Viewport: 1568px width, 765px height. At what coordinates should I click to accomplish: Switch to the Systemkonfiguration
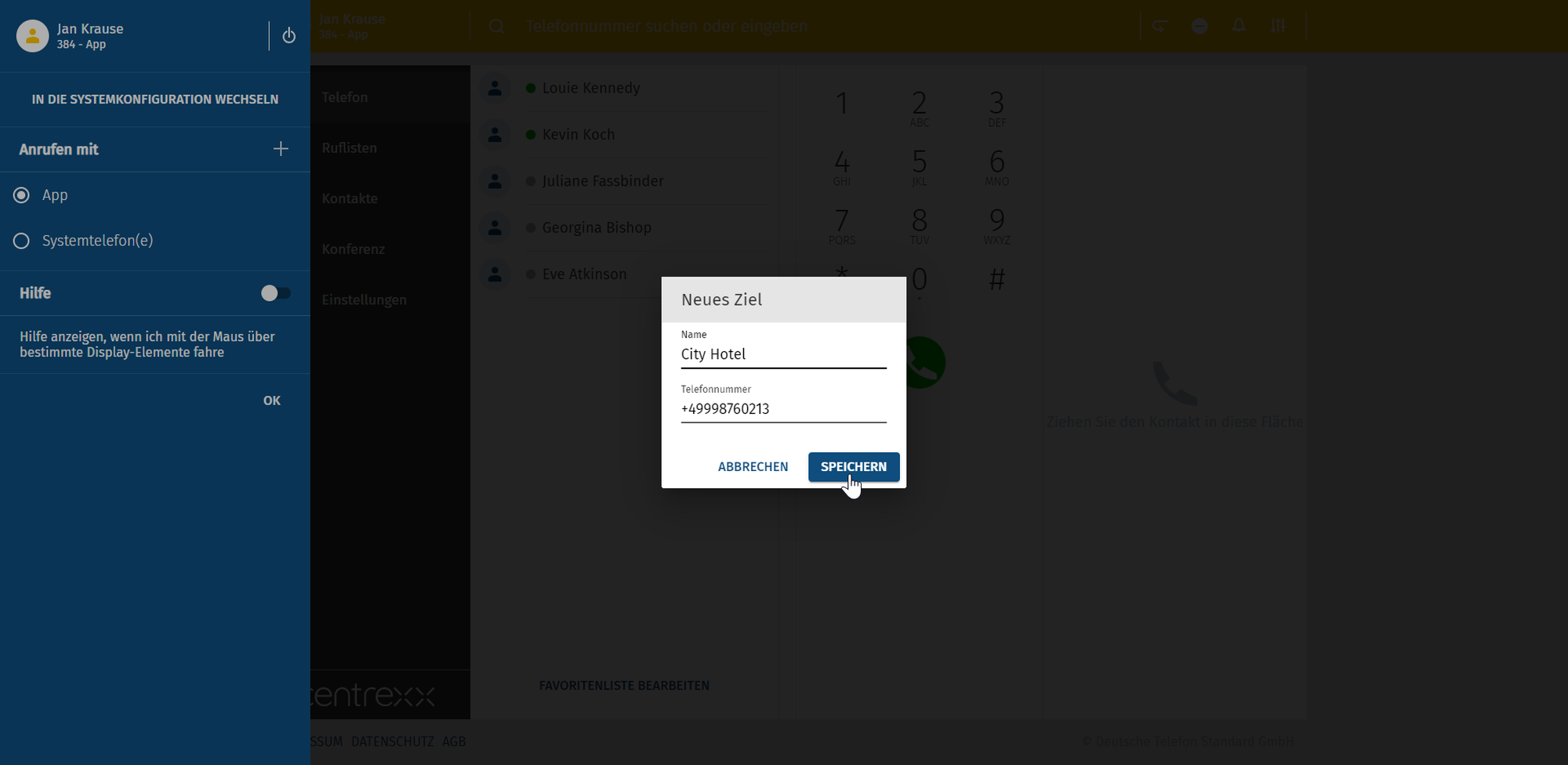[x=155, y=100]
